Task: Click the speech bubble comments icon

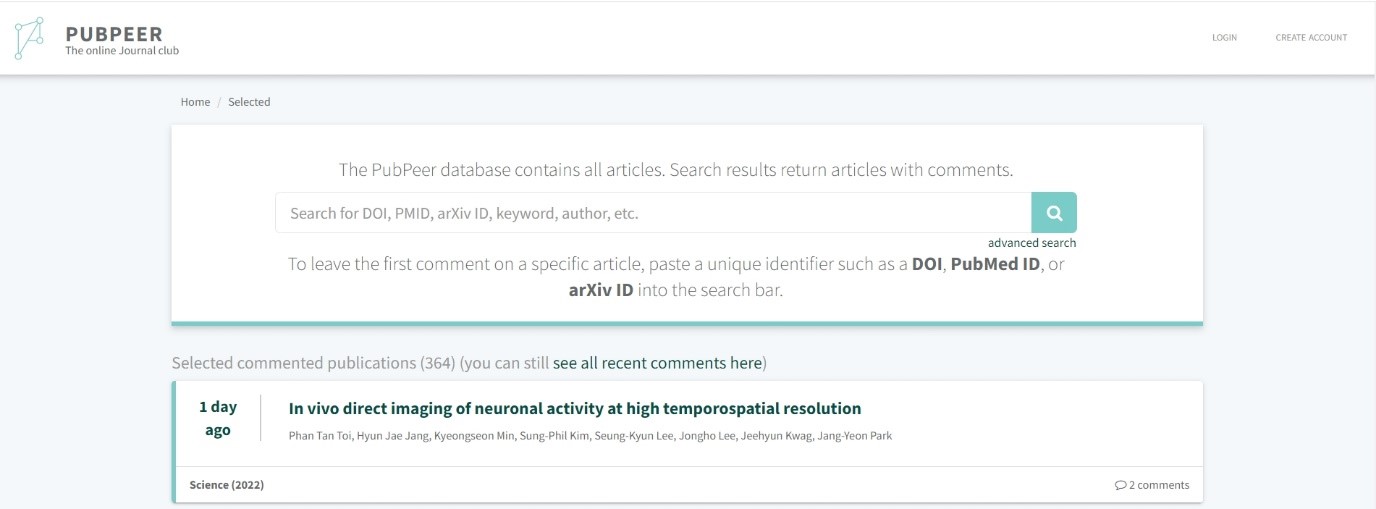Action: tap(1120, 486)
